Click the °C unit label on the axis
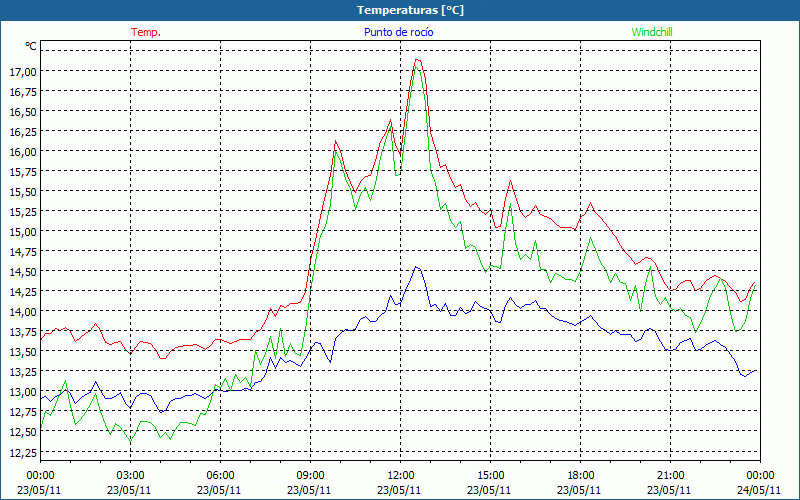 [31, 46]
